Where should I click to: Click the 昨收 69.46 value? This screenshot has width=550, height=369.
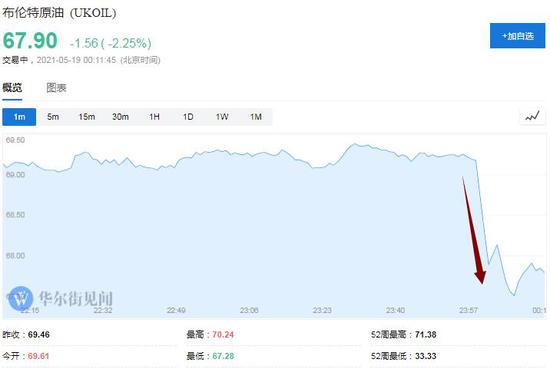click(x=39, y=334)
